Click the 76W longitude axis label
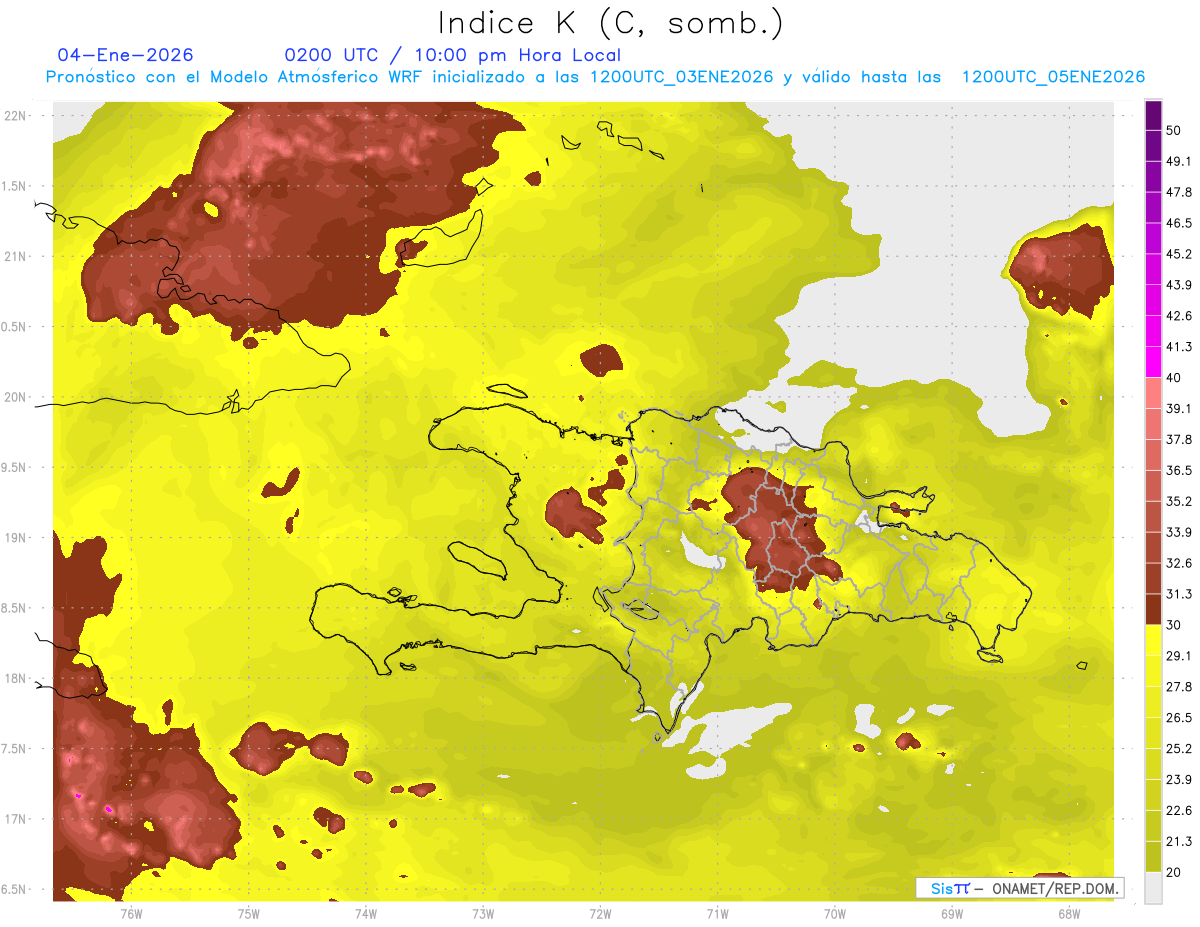 (131, 914)
